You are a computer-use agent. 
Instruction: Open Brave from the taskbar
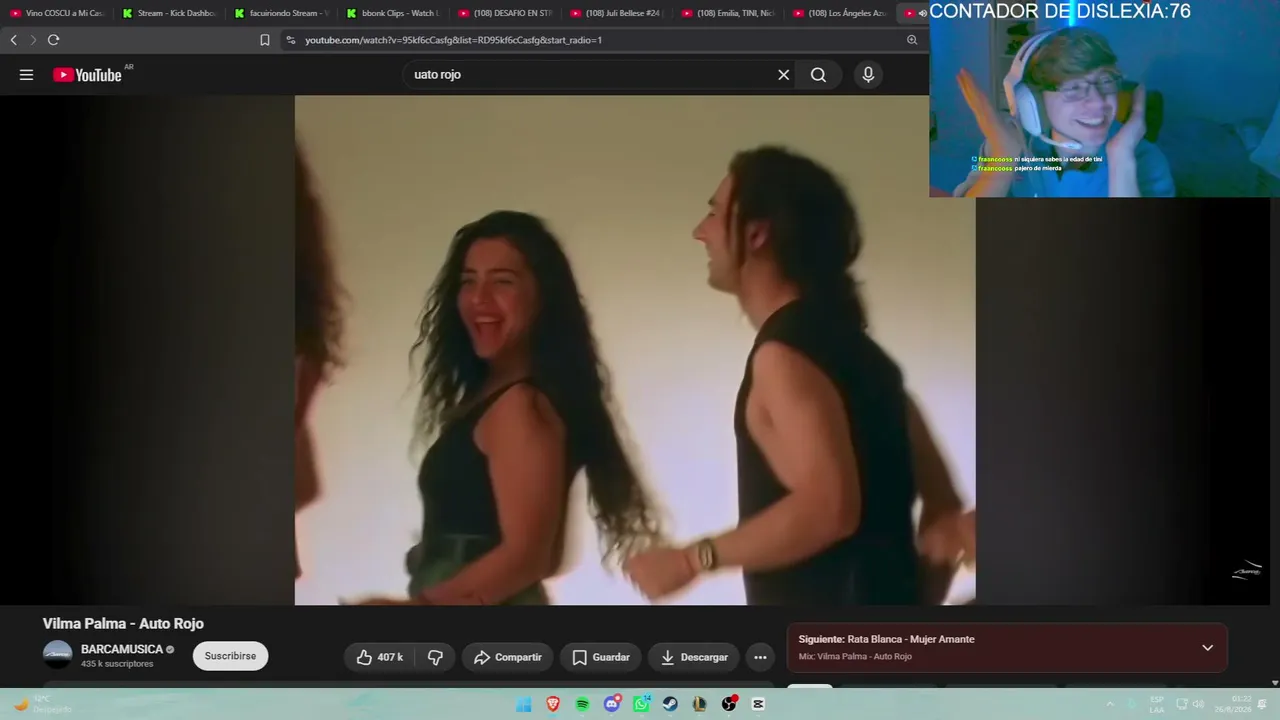(x=553, y=704)
